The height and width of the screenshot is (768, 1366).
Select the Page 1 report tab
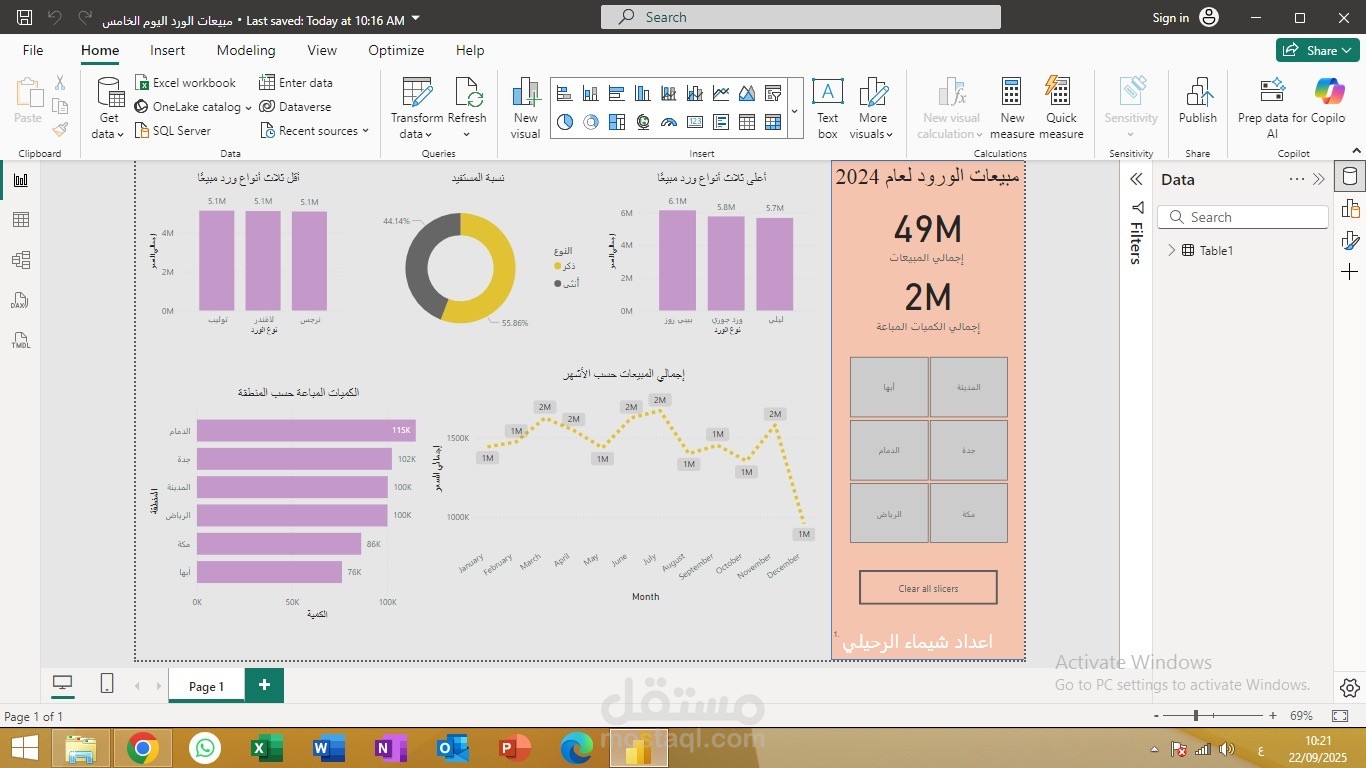206,686
